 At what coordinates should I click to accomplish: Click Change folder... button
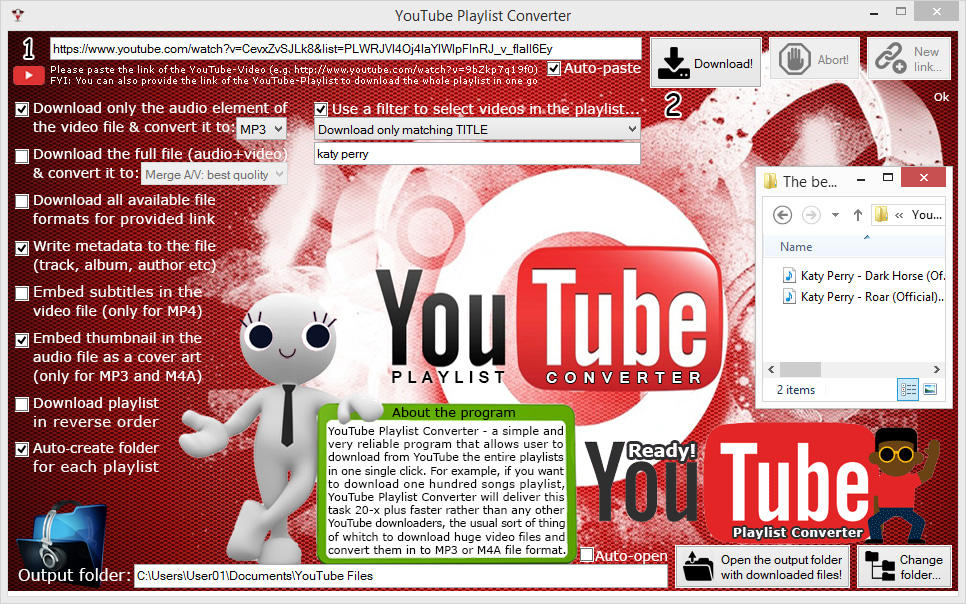point(904,567)
